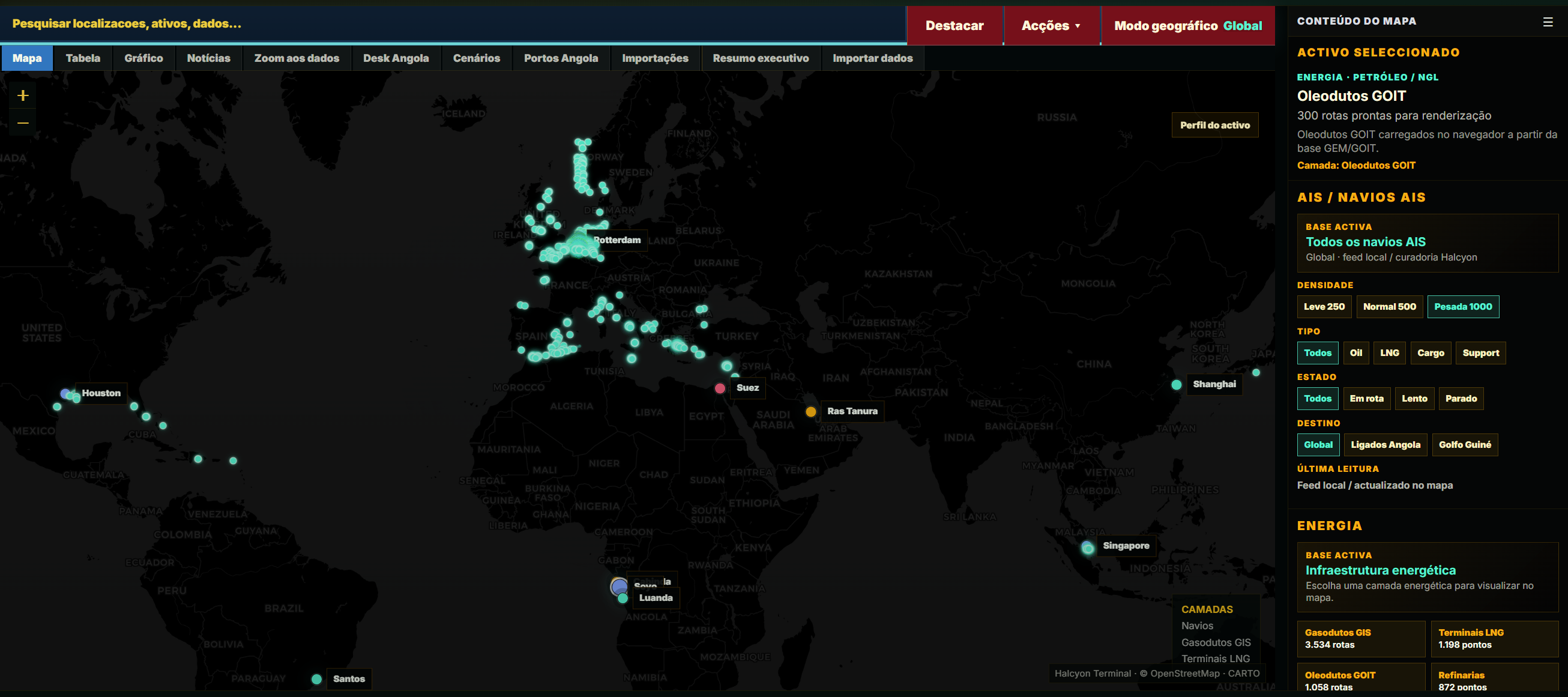Select Todos under Tipo filter

(1317, 353)
